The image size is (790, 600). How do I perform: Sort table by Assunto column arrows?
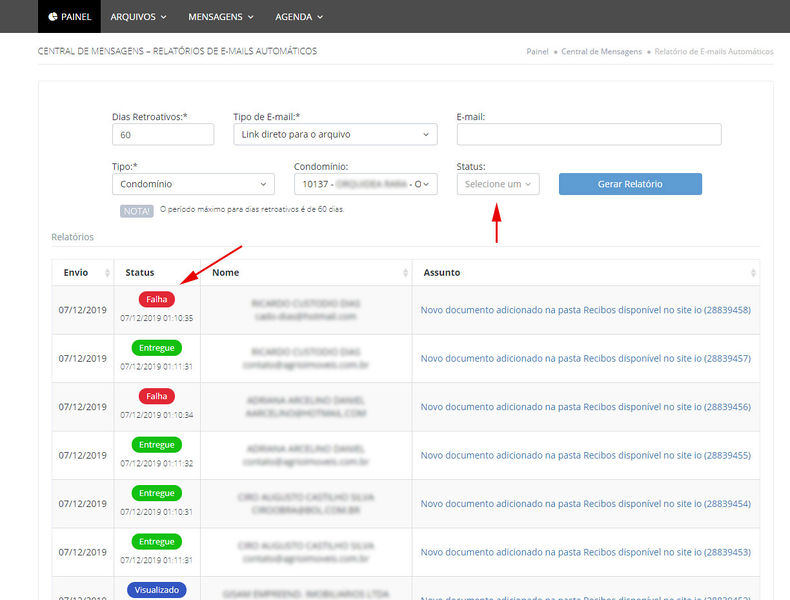752,273
